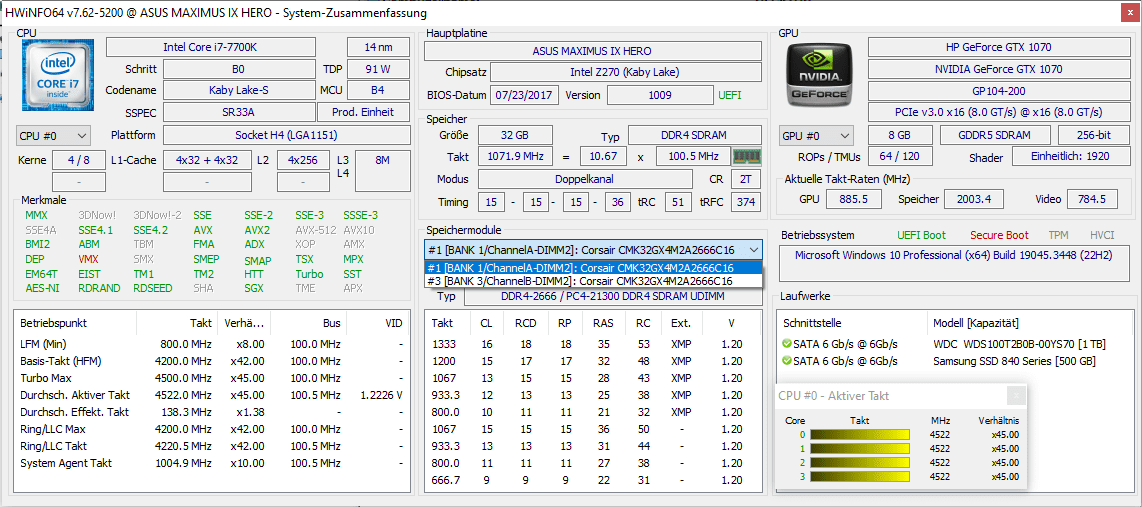Open the CPU #0 selector dropdown
The height and width of the screenshot is (507, 1142).
(x=53, y=135)
